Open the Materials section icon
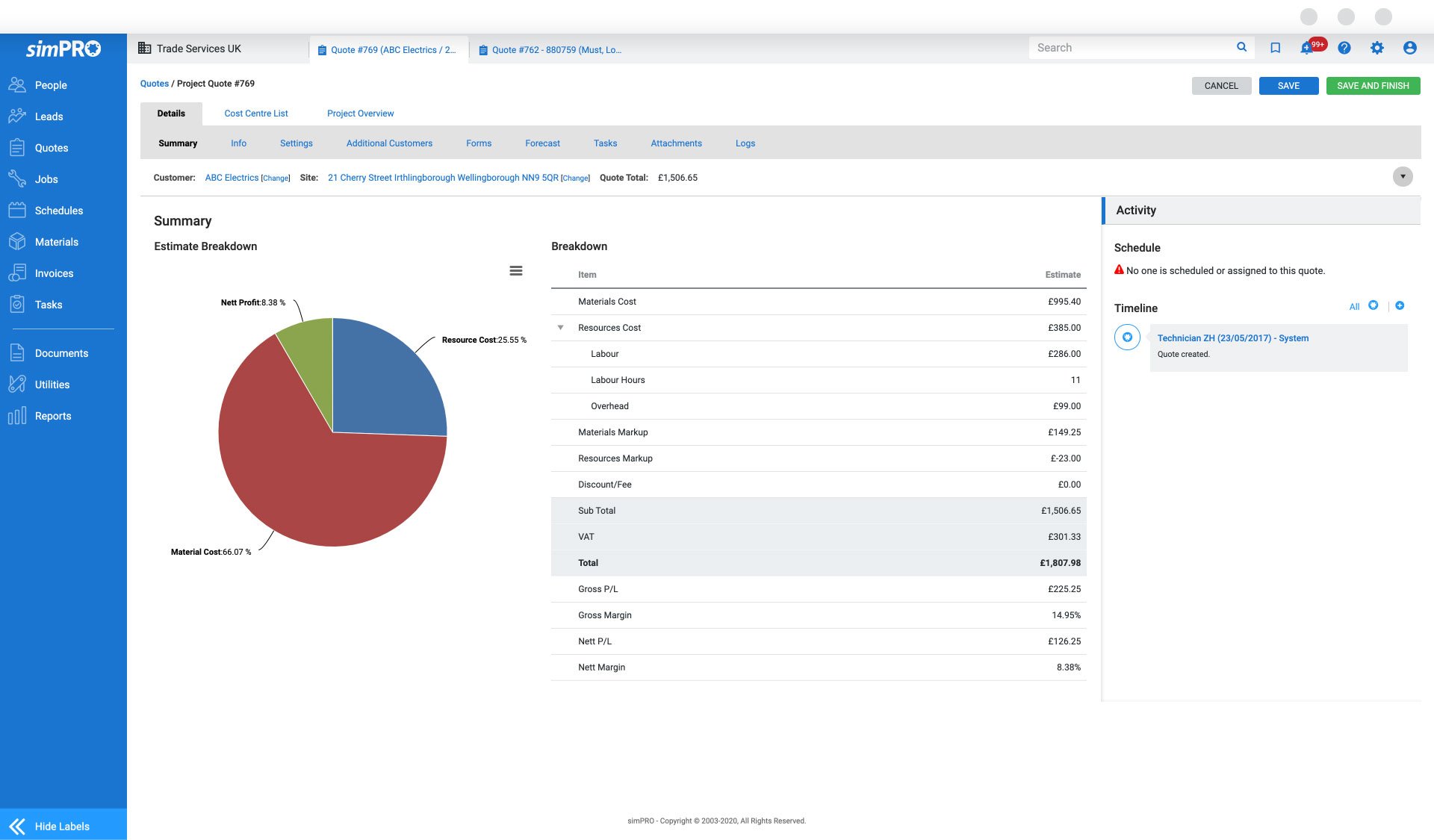This screenshot has height=840, width=1434. coord(18,241)
